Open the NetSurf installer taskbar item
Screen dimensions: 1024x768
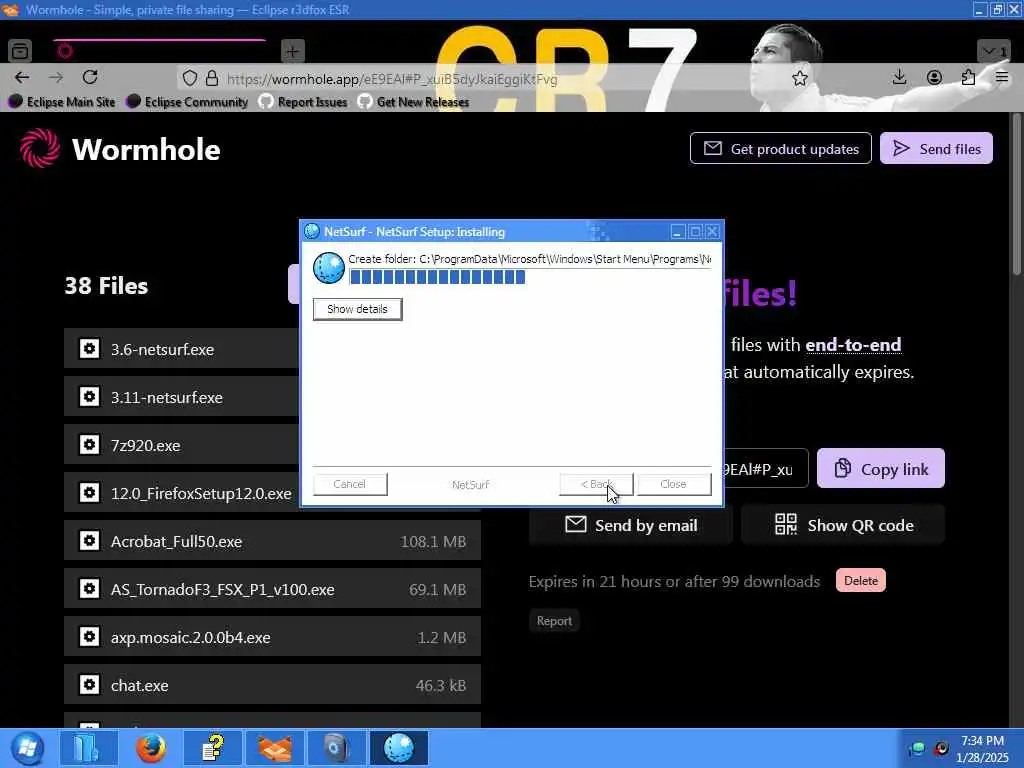399,748
